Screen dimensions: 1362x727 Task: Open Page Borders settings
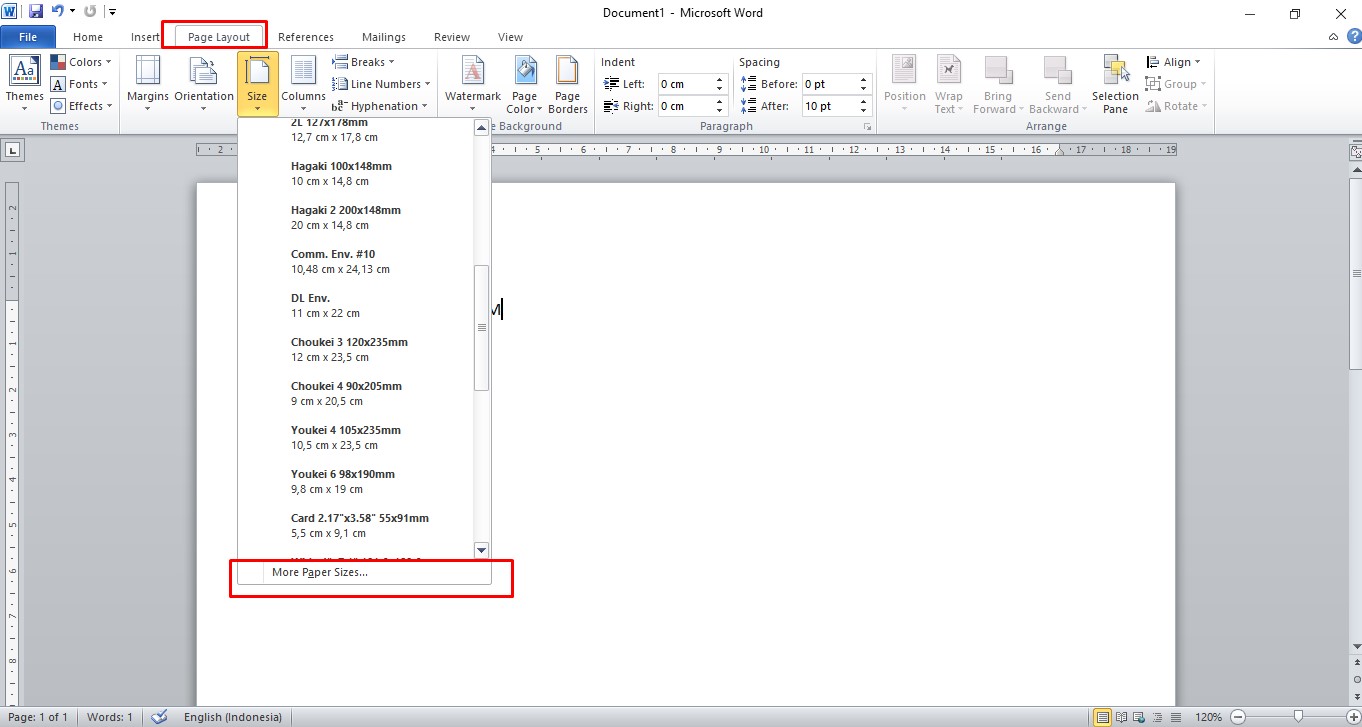[x=567, y=84]
